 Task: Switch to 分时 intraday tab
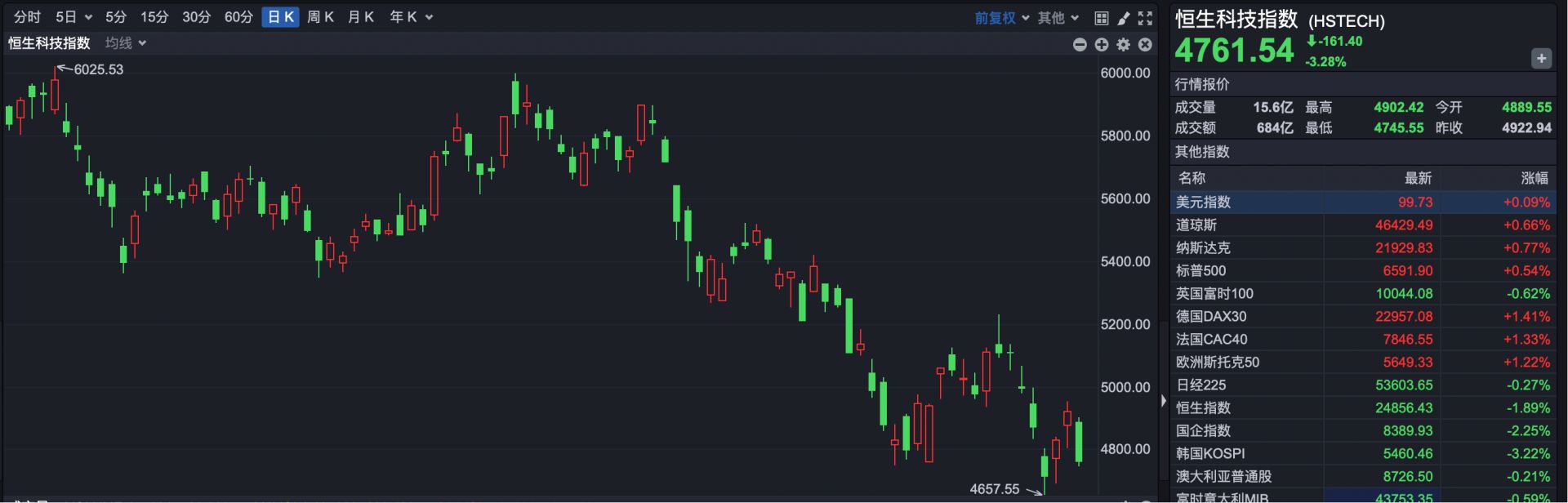[x=27, y=17]
